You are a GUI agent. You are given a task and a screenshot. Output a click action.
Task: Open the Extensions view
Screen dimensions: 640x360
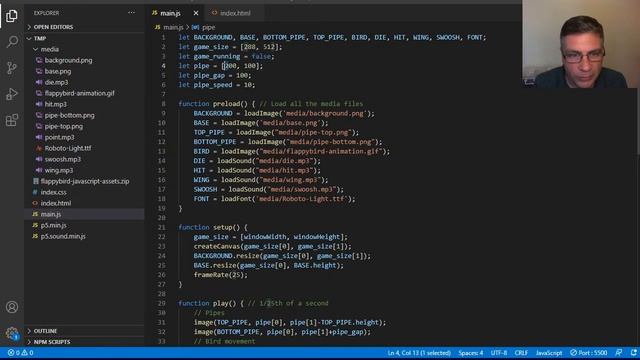[x=12, y=120]
